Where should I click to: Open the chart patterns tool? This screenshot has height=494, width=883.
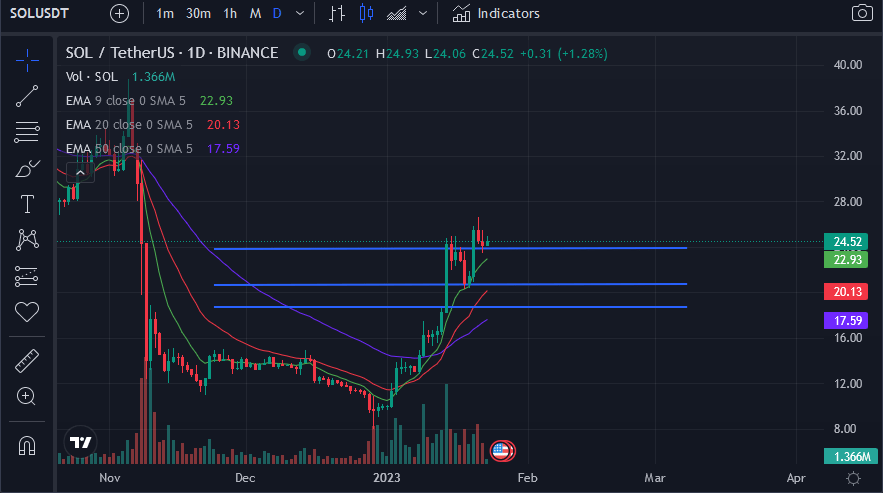[x=27, y=240]
